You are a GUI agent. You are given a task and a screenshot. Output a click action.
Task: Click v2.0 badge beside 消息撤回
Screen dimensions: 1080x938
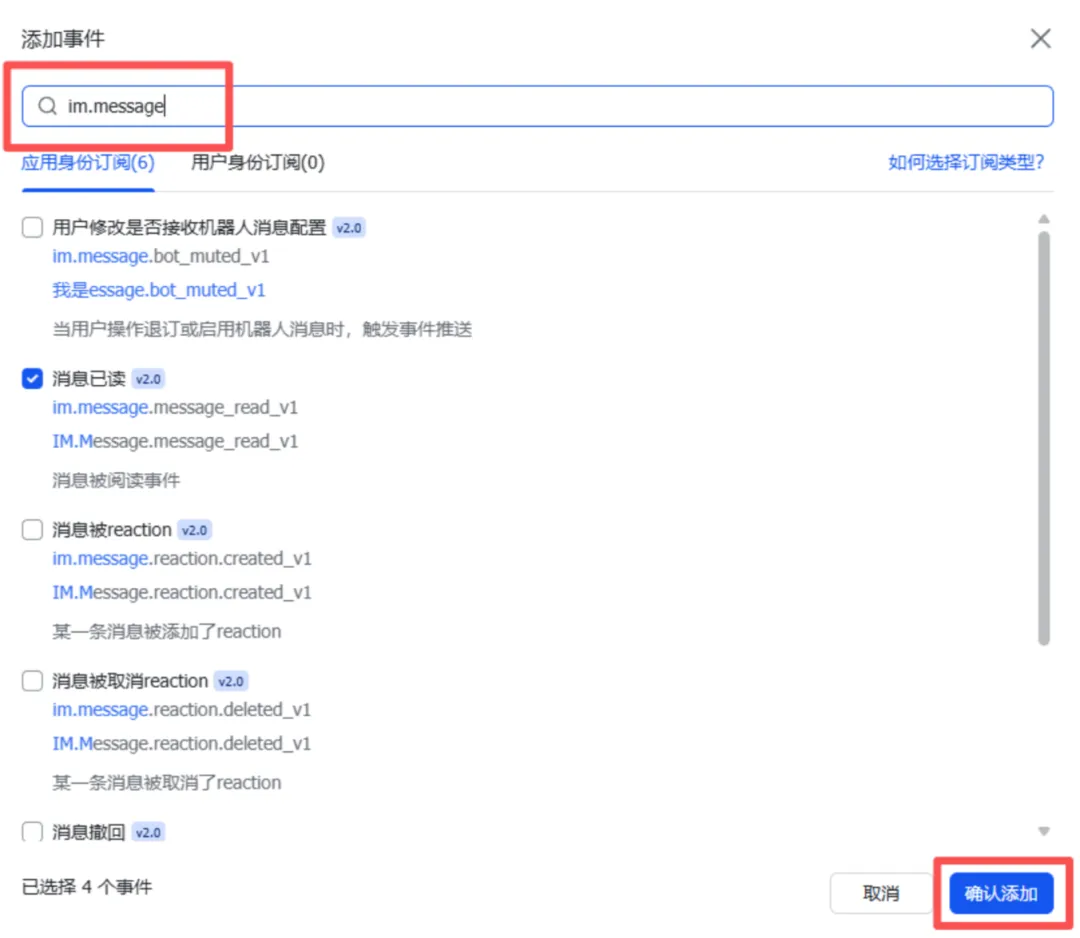pyautogui.click(x=148, y=832)
